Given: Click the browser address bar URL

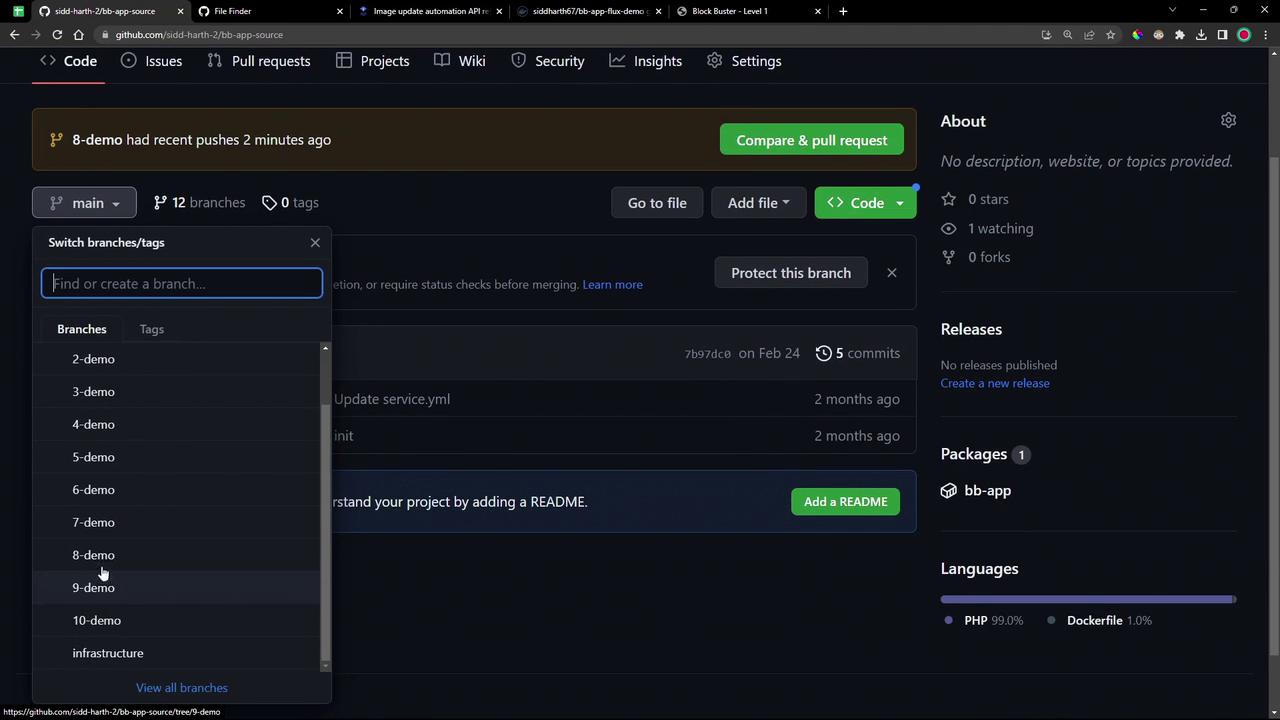Looking at the screenshot, I should pos(199,35).
